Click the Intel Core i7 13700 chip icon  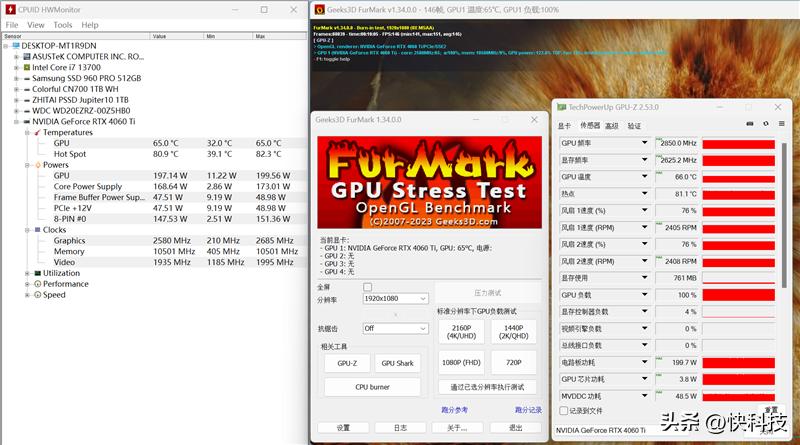tap(27, 67)
